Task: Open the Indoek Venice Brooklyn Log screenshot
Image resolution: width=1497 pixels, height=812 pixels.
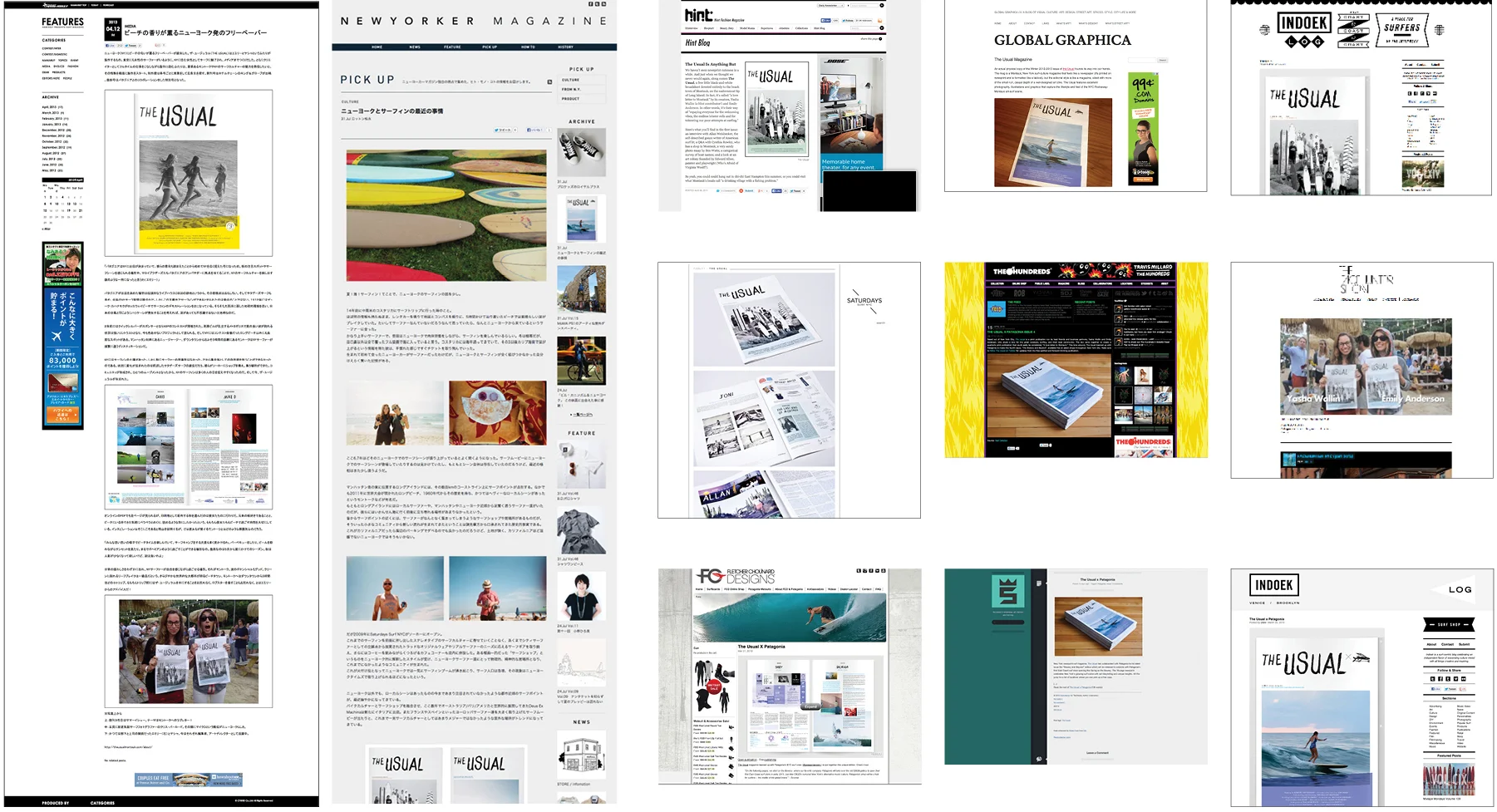Action: [x=1362, y=687]
